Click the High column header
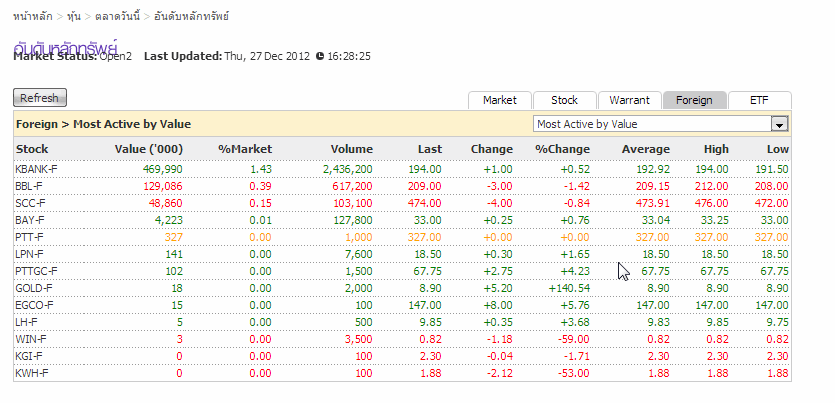Screen dimensions: 835x403 (x=716, y=149)
